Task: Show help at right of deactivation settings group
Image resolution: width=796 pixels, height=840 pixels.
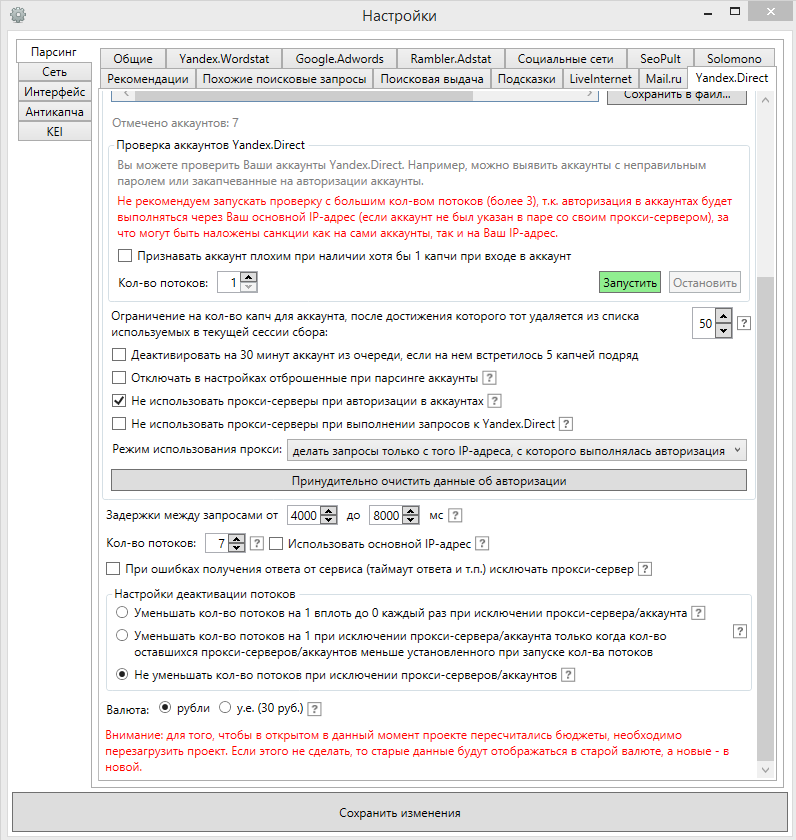Action: pos(739,631)
